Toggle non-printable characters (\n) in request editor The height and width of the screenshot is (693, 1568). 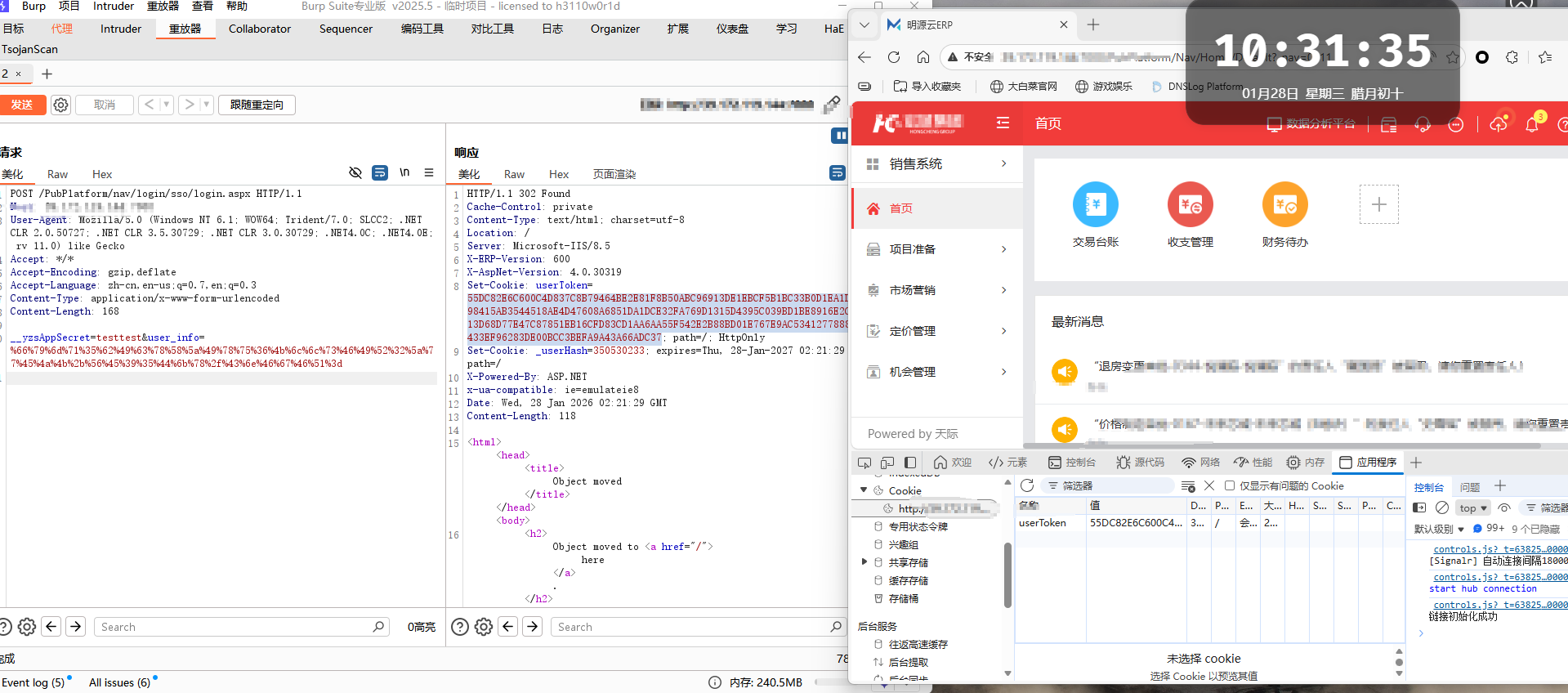pyautogui.click(x=404, y=172)
